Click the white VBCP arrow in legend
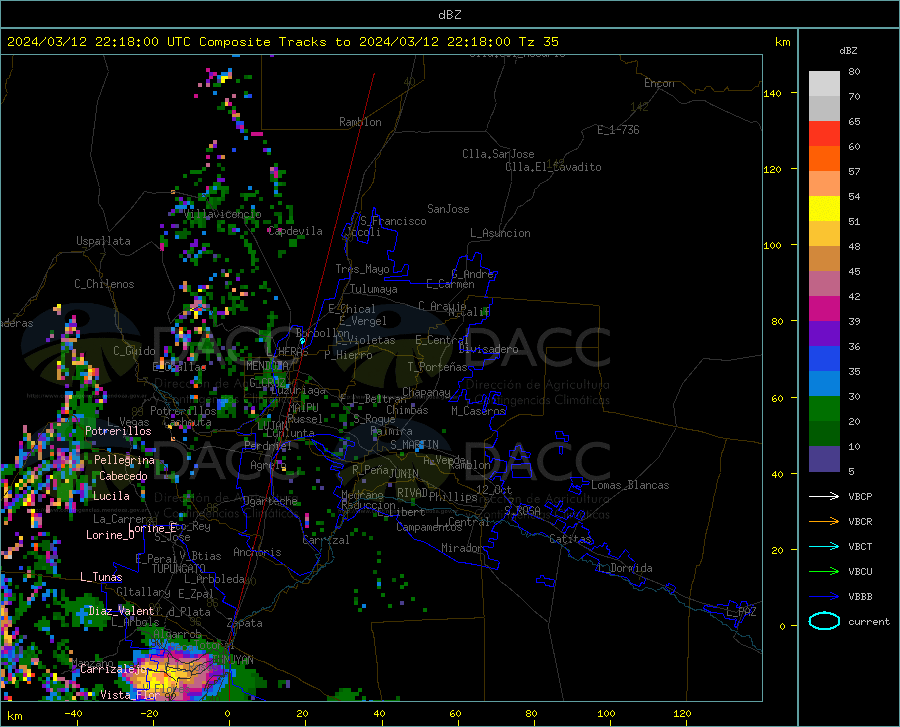The height and width of the screenshot is (727, 900). 824,496
